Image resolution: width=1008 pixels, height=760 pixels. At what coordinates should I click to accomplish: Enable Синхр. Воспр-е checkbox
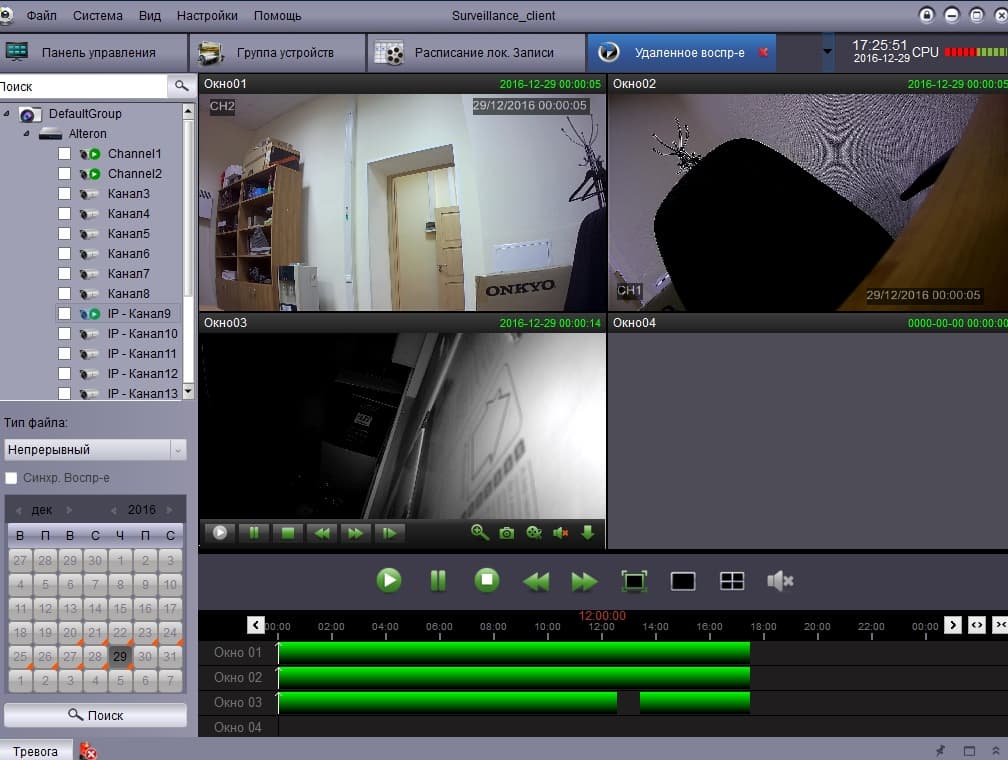coord(11,478)
